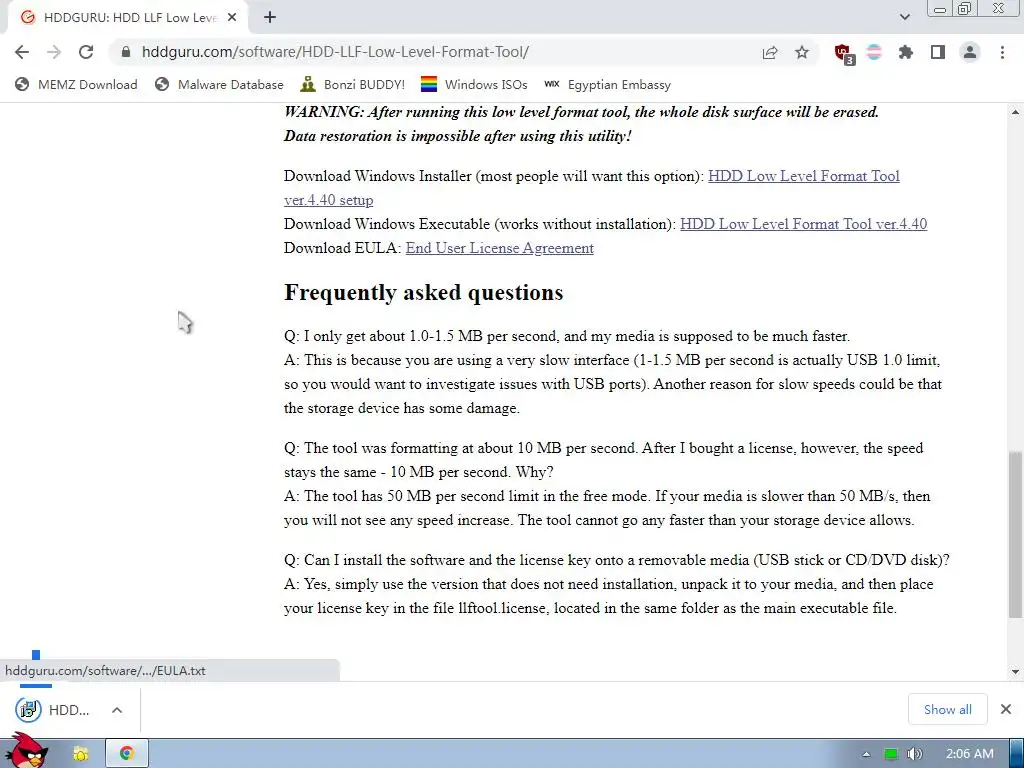Click Show all downloads

pos(947,709)
